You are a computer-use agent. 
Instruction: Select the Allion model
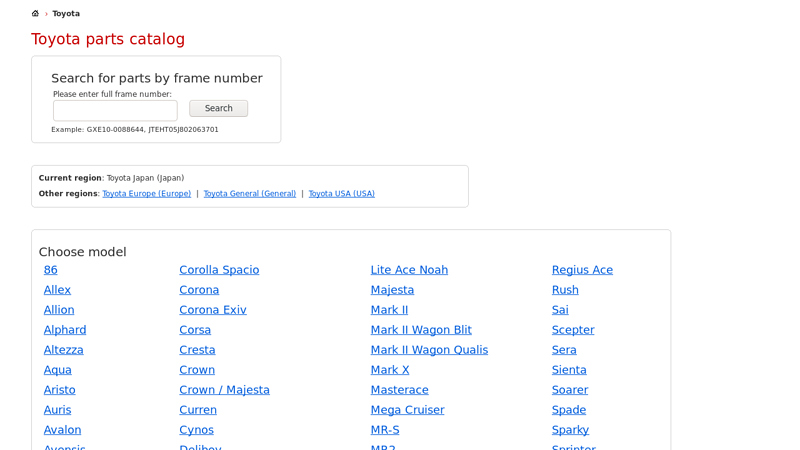pyautogui.click(x=59, y=310)
